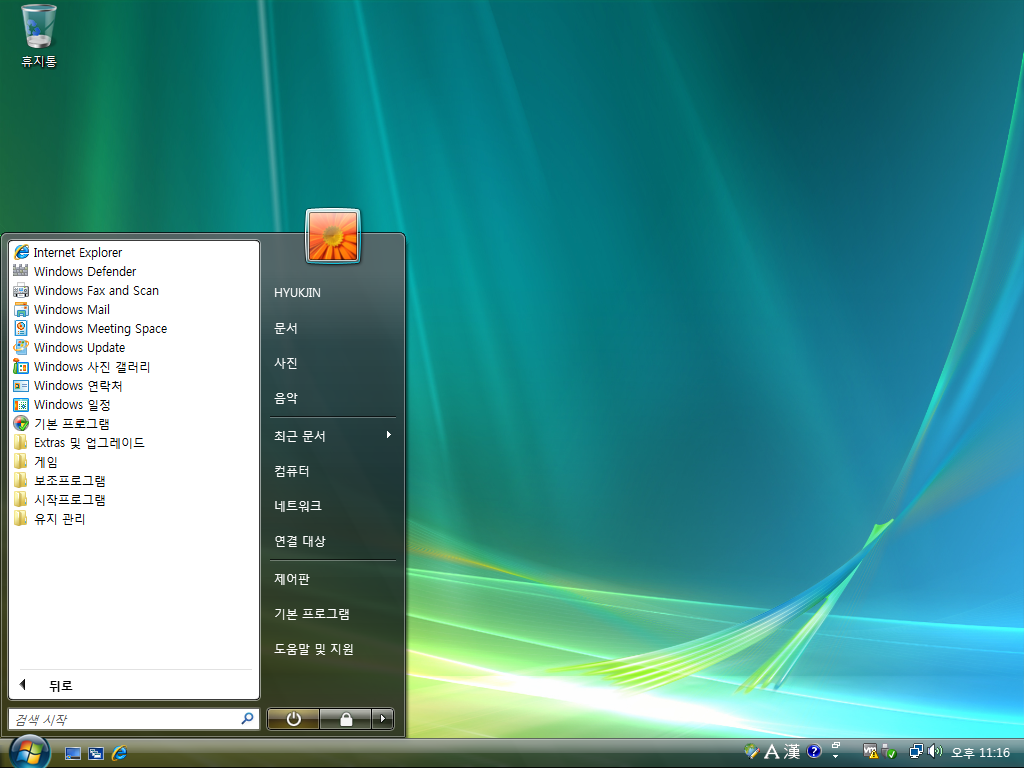Open the HYUKJIN personal folder
The width and height of the screenshot is (1024, 768).
click(332, 293)
